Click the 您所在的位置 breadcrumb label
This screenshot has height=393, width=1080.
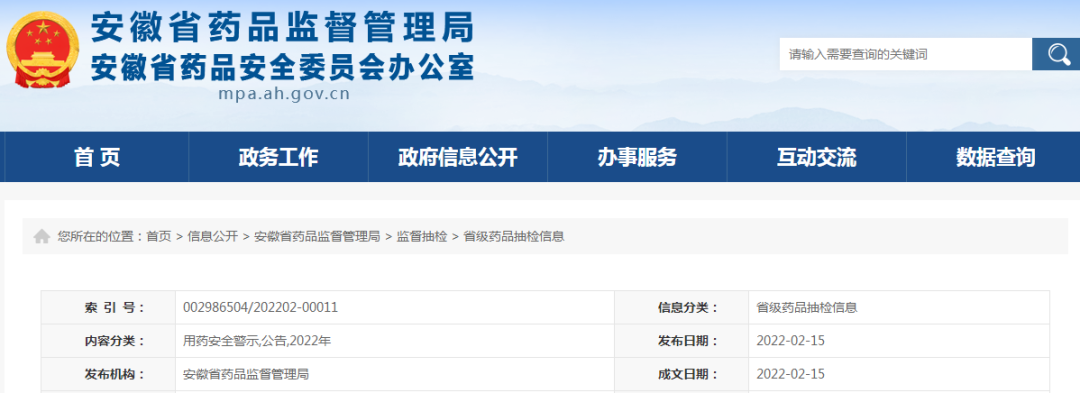point(101,237)
